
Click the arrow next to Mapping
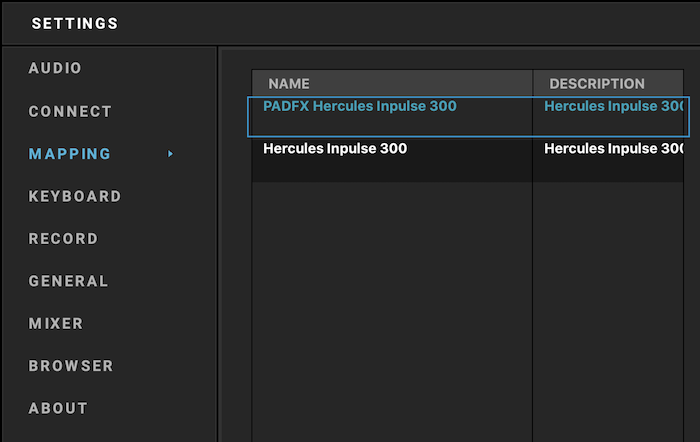(170, 154)
